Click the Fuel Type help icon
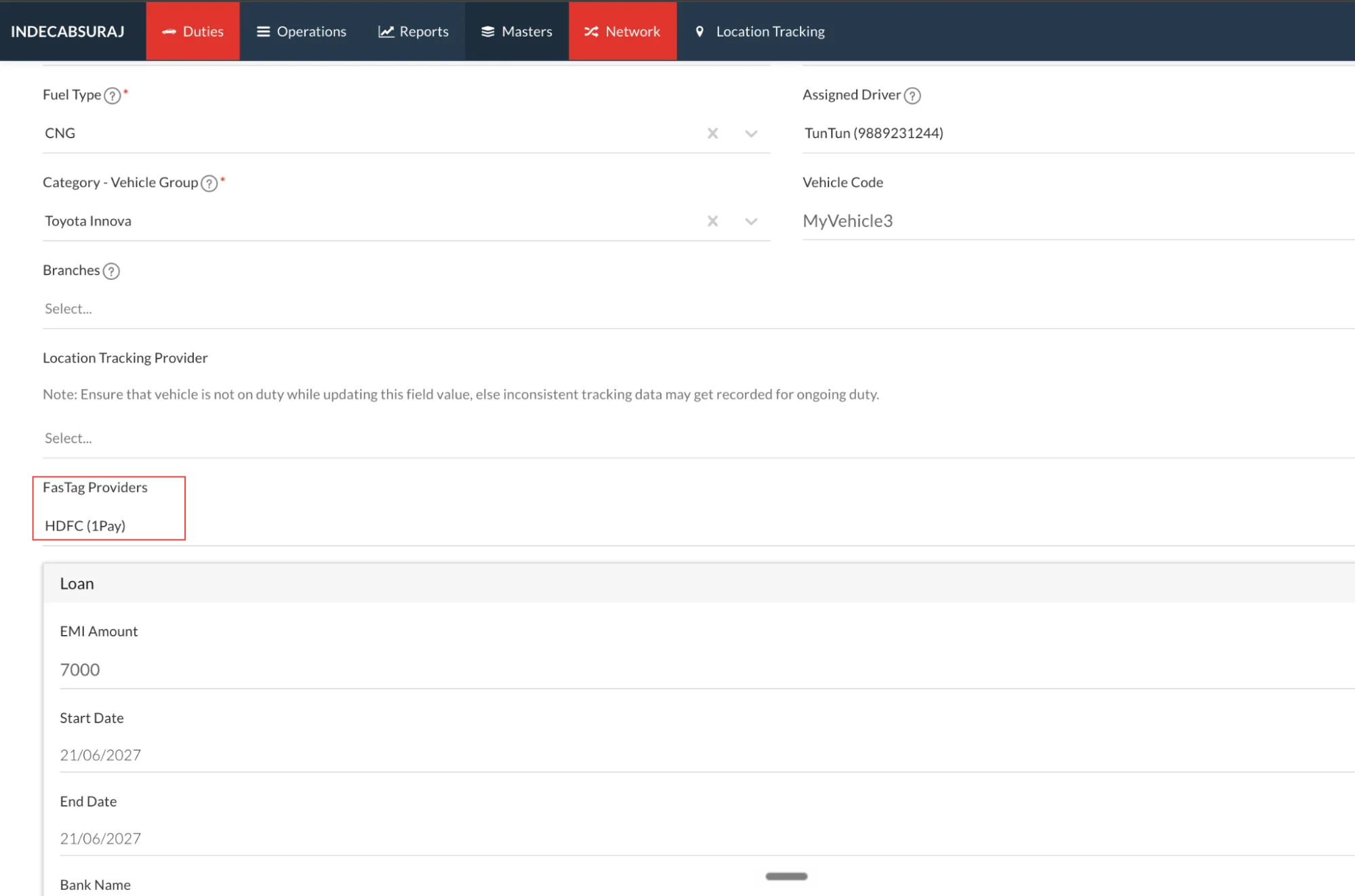1355x896 pixels. [x=113, y=96]
